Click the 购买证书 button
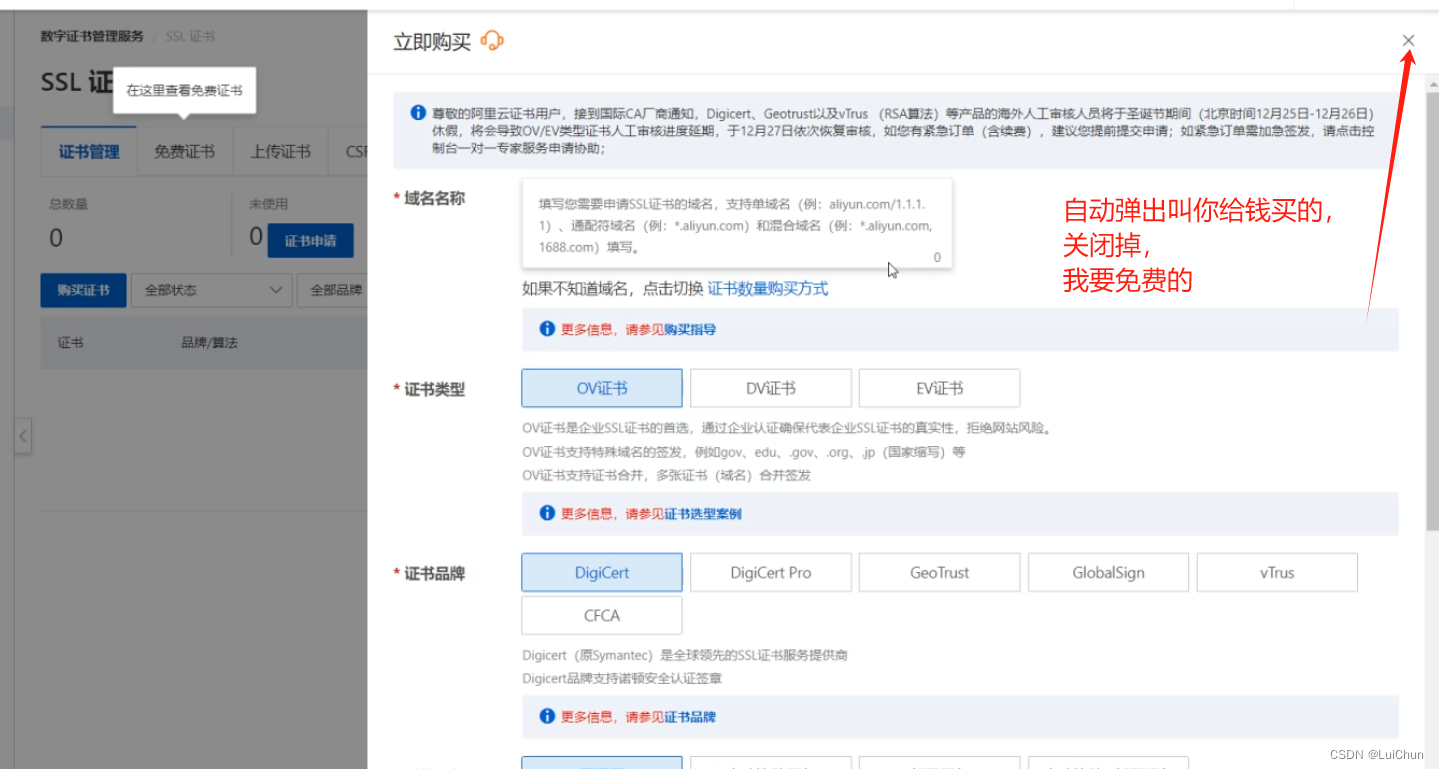This screenshot has height=769, width=1439. (83, 290)
